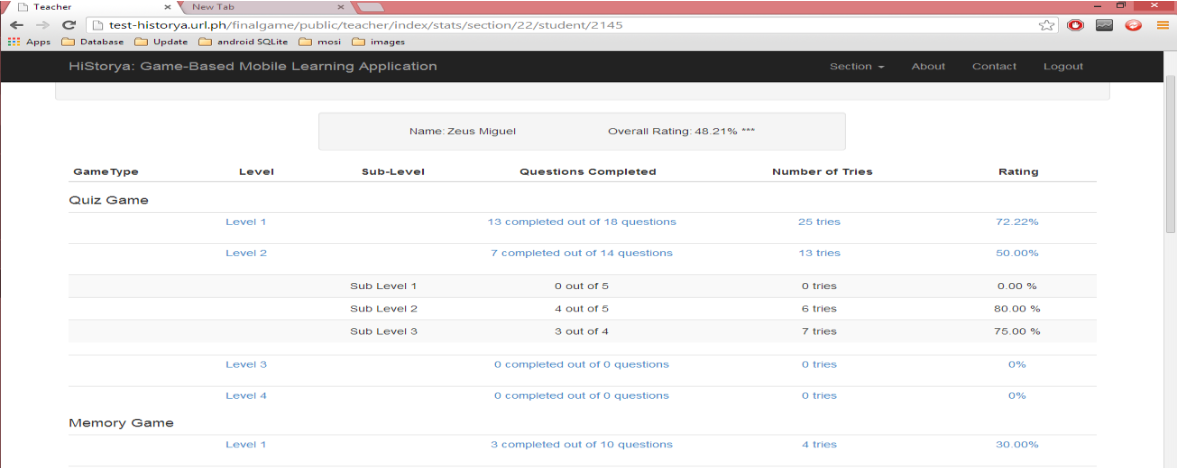The height and width of the screenshot is (468, 1179).
Task: Select the 'Sub Level 3' row label
Action: [x=383, y=331]
